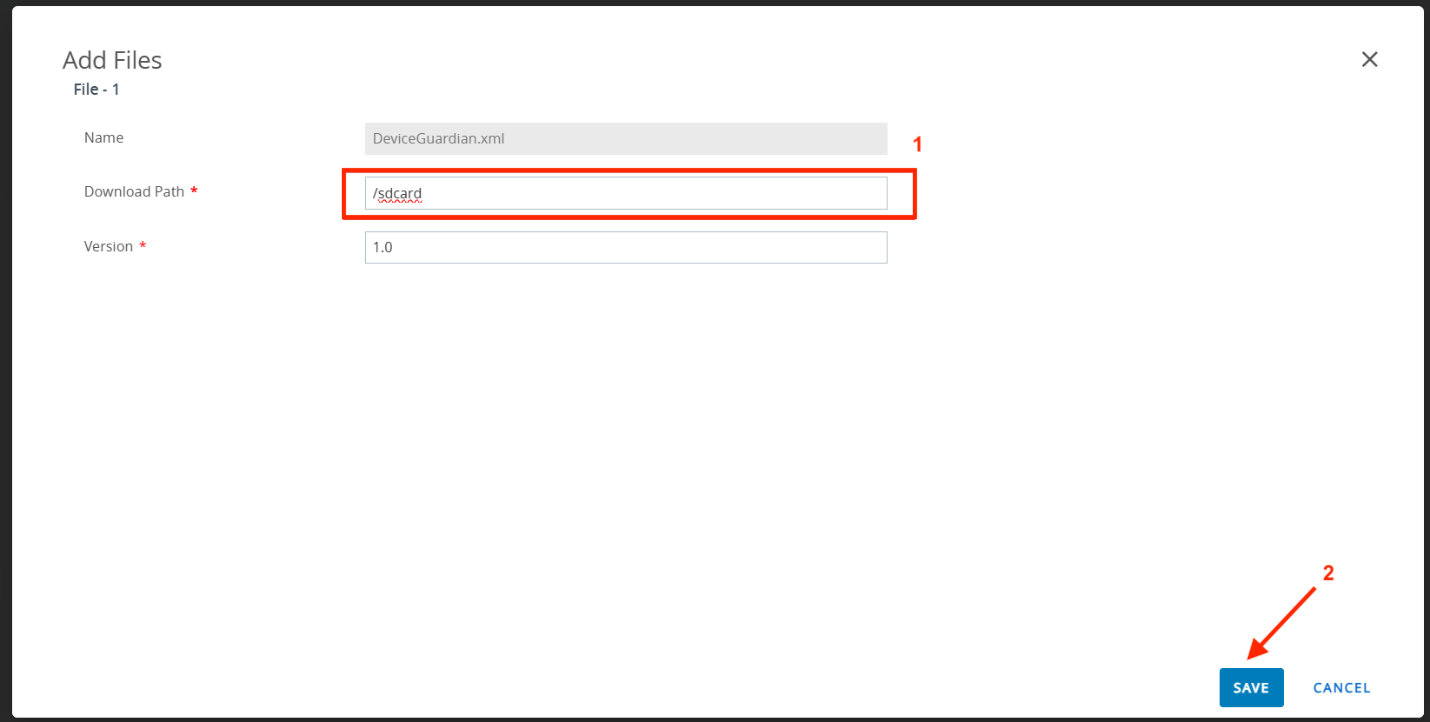Click the Download Path label text
This screenshot has width=1430, height=722.
[x=134, y=192]
